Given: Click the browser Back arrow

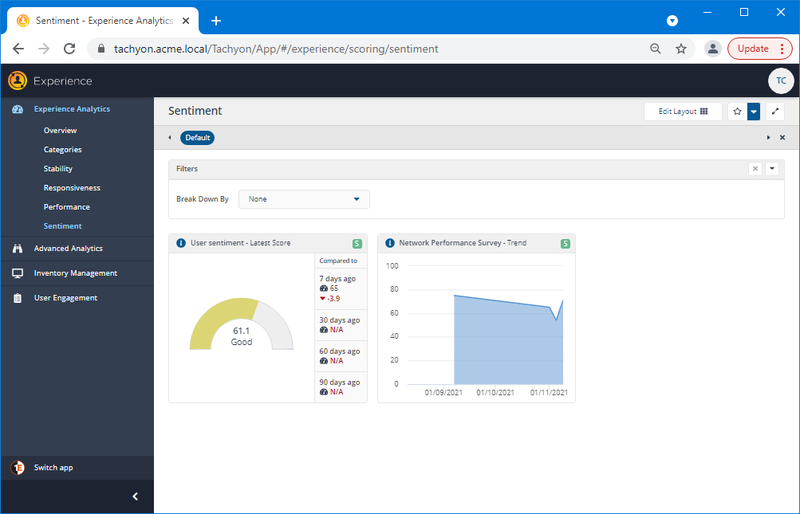Looking at the screenshot, I should [x=18, y=48].
